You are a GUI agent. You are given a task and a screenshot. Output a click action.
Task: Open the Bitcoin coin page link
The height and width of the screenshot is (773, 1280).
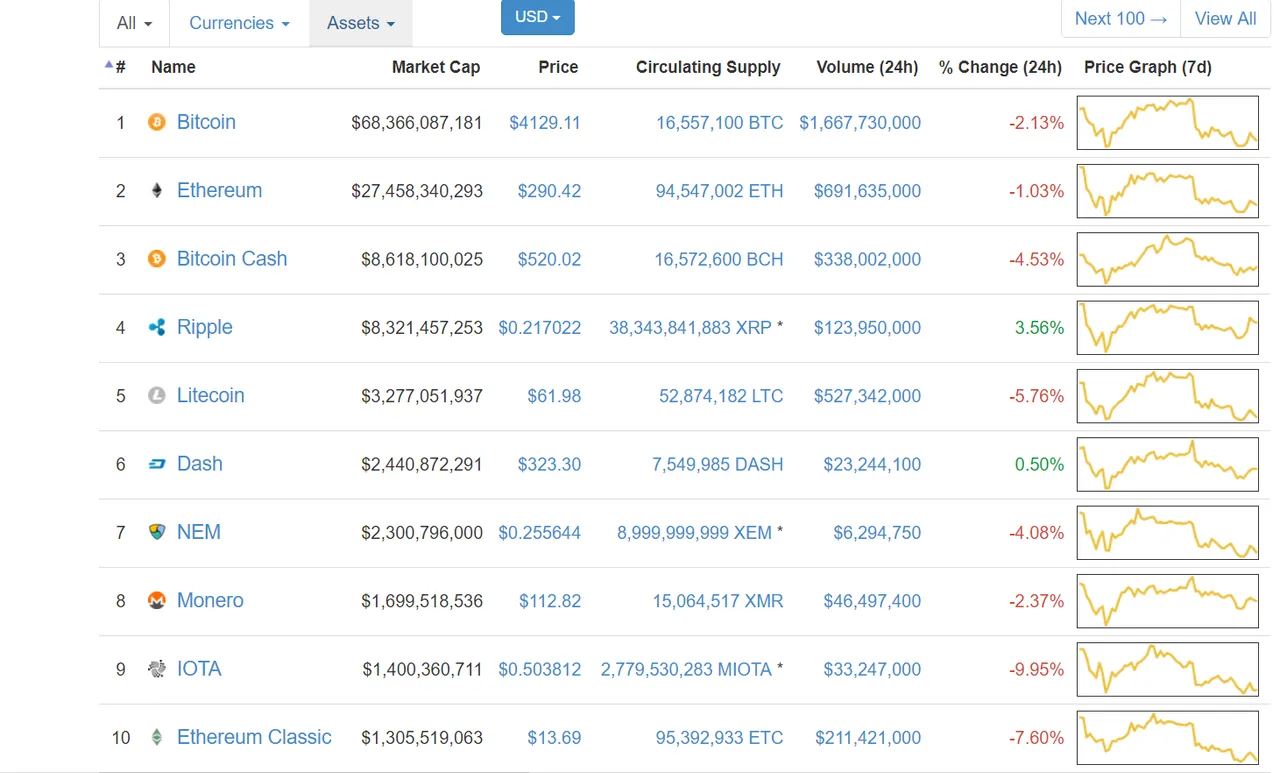click(206, 122)
